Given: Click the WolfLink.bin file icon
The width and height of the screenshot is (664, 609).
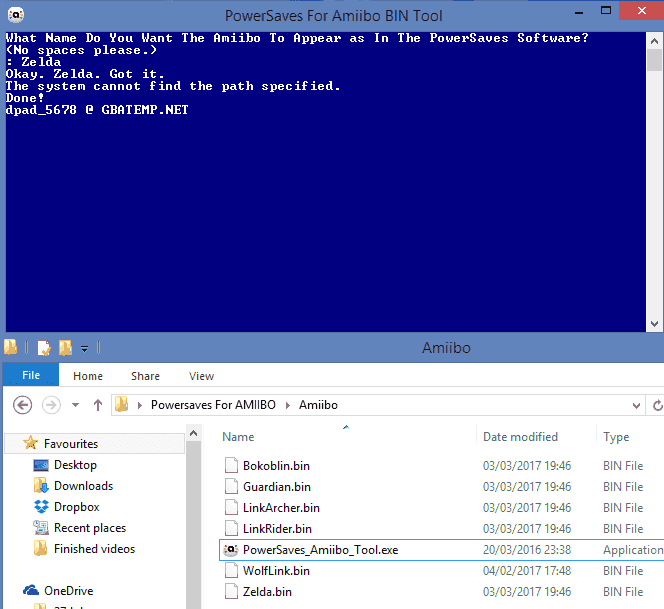Looking at the screenshot, I should 231,570.
